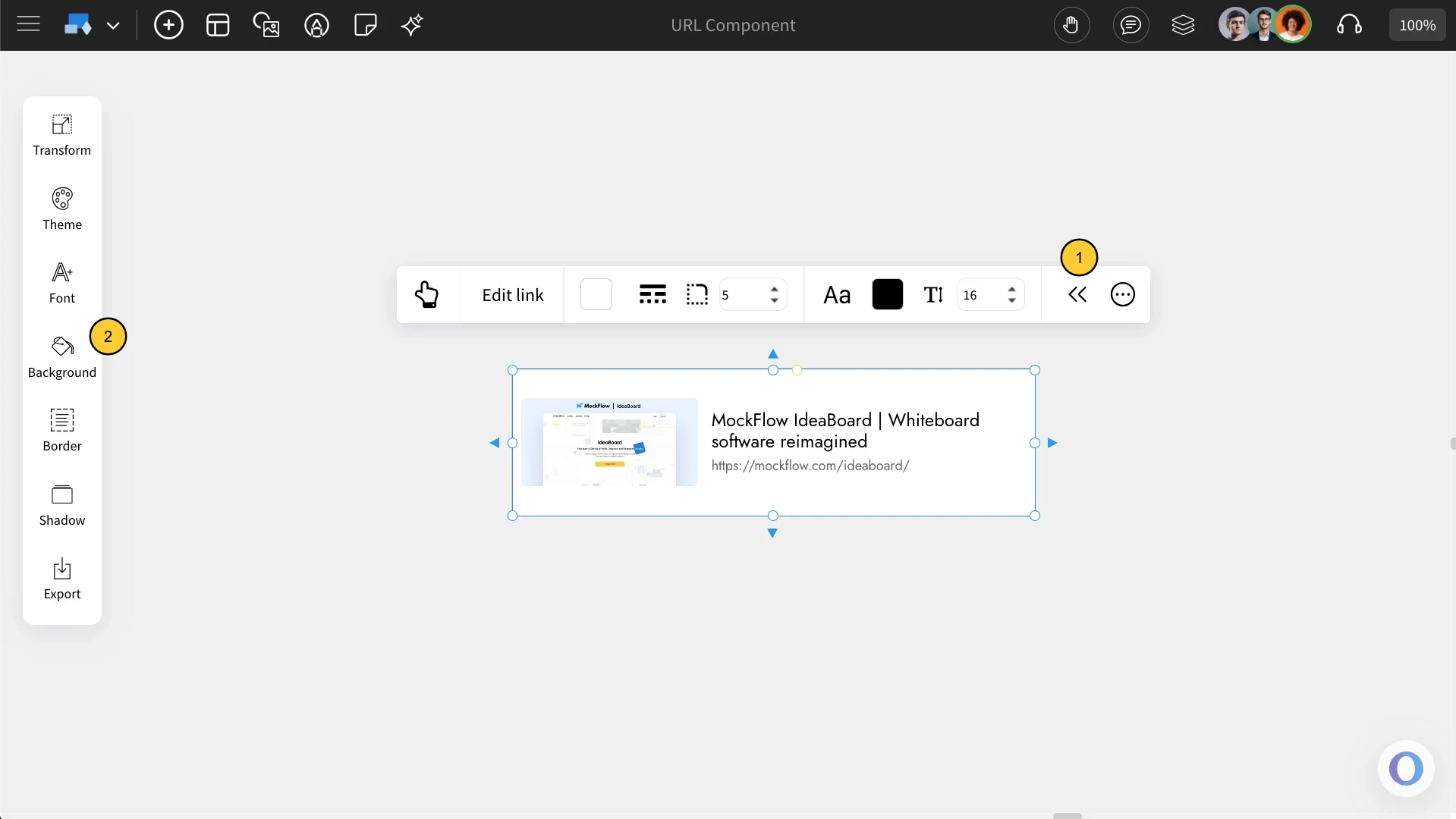Open the border style dashed-line selector
1456x819 pixels.
click(x=653, y=295)
